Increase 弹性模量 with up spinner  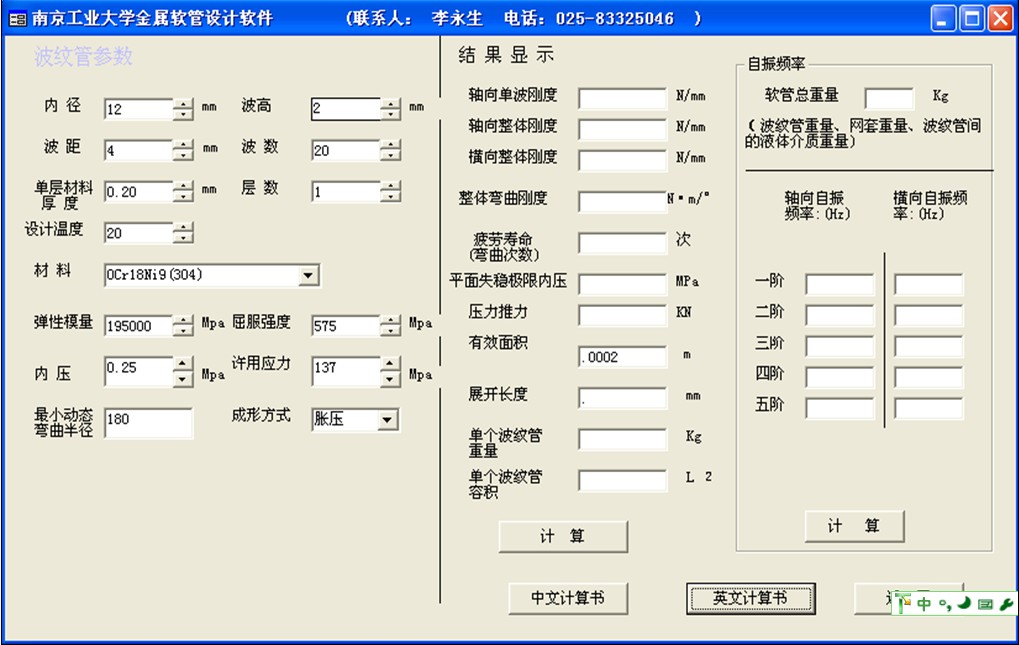(184, 321)
